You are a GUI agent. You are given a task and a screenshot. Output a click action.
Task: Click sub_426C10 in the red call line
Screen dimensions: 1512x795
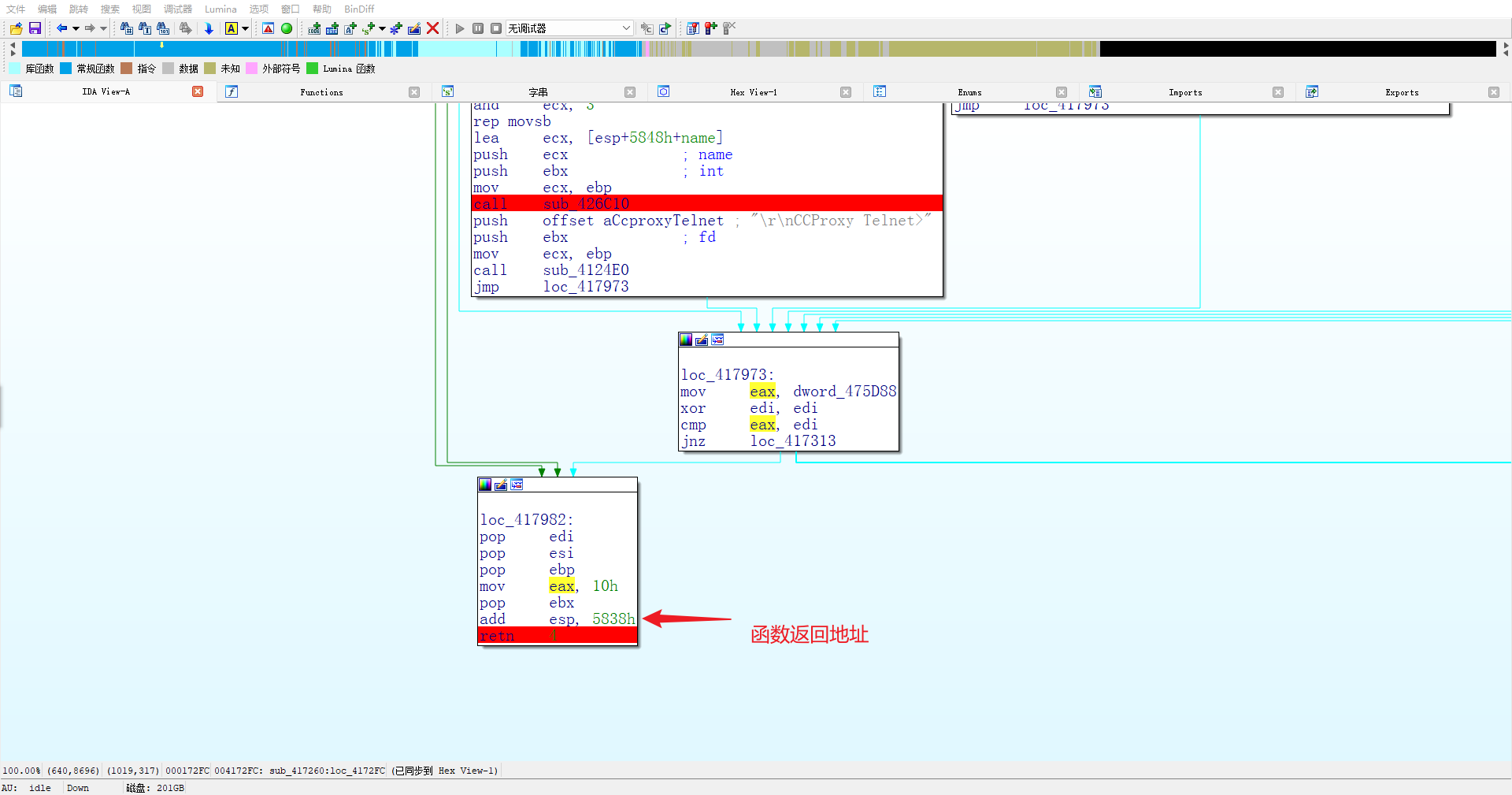(x=586, y=204)
